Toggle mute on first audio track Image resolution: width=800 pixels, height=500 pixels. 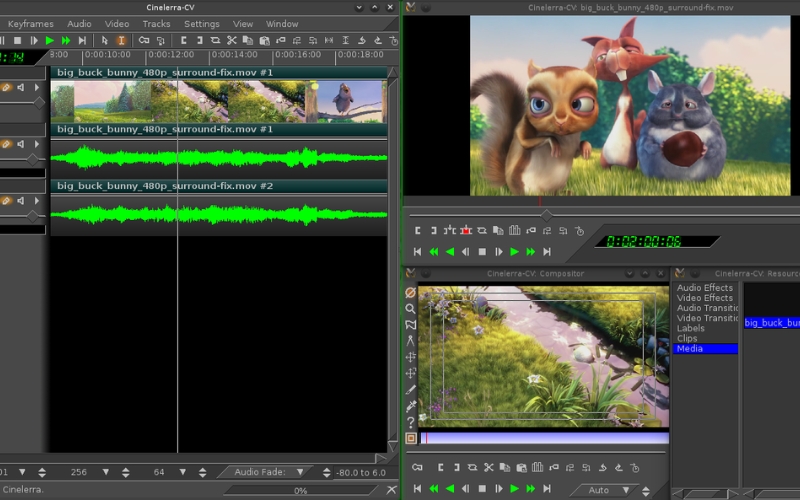[x=21, y=144]
